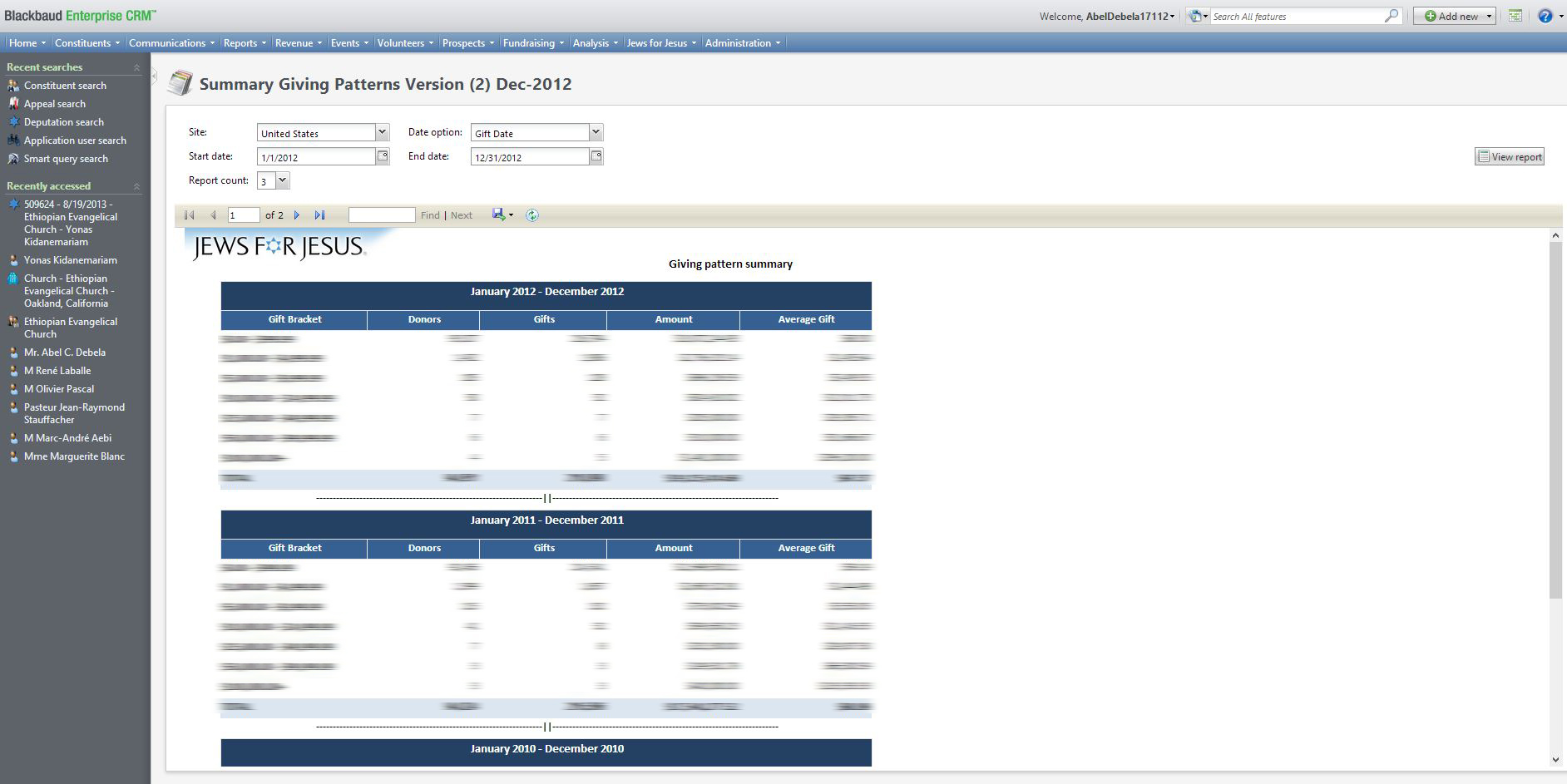Click the Application user search icon
This screenshot has height=784, width=1567.
click(x=13, y=141)
